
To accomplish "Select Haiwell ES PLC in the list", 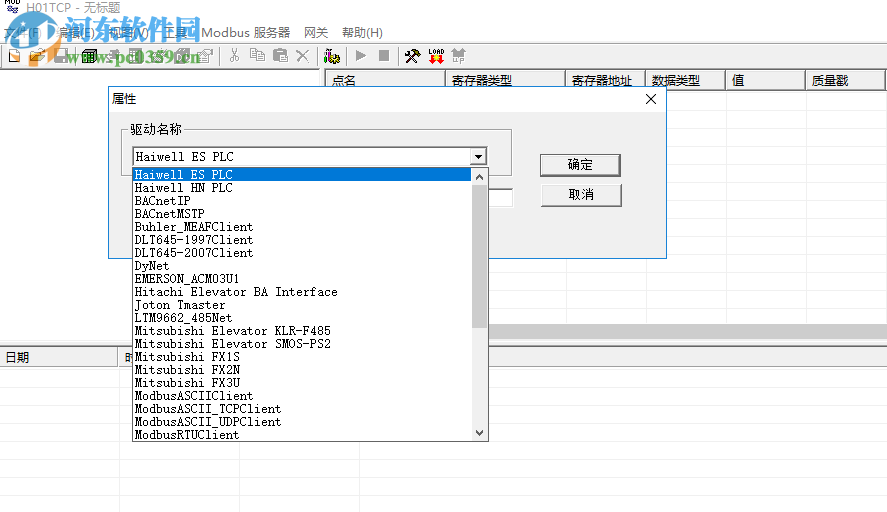I will click(302, 175).
